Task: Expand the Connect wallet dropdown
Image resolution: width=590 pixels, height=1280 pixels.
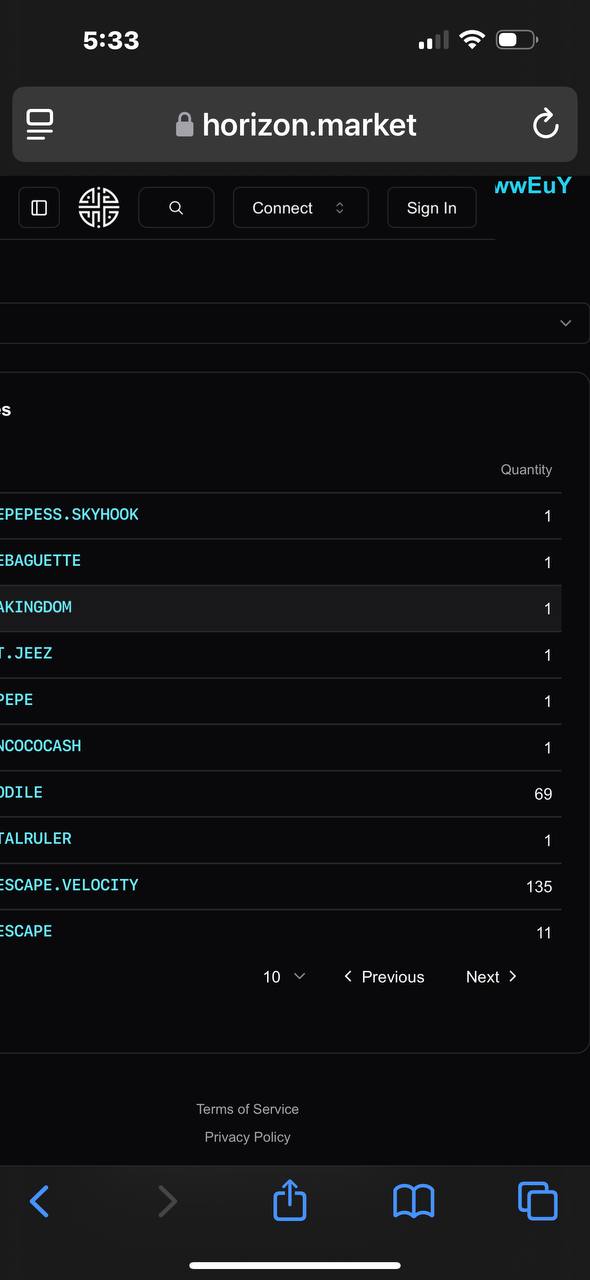Action: [301, 208]
